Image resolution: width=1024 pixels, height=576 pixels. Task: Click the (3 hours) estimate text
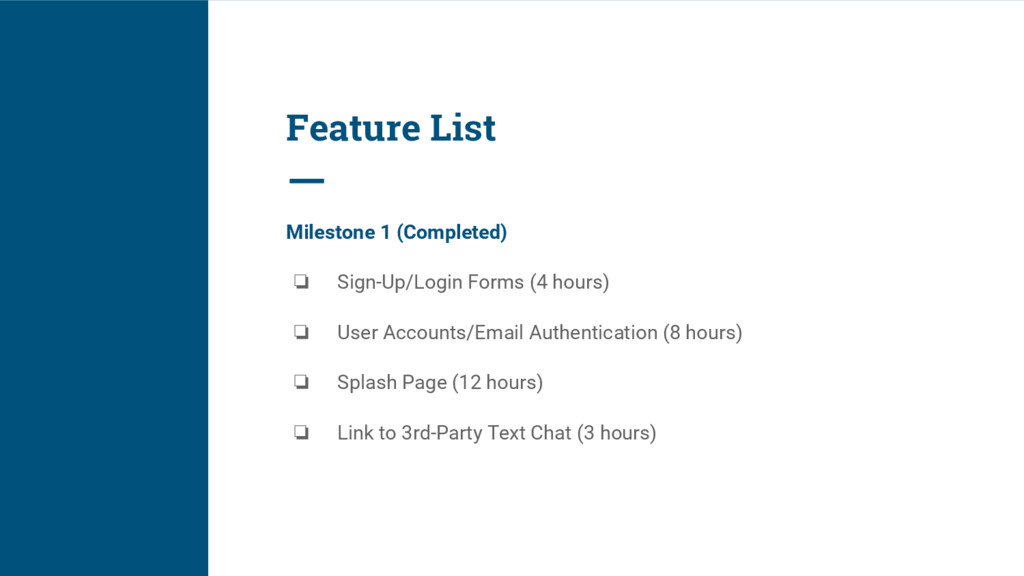617,432
